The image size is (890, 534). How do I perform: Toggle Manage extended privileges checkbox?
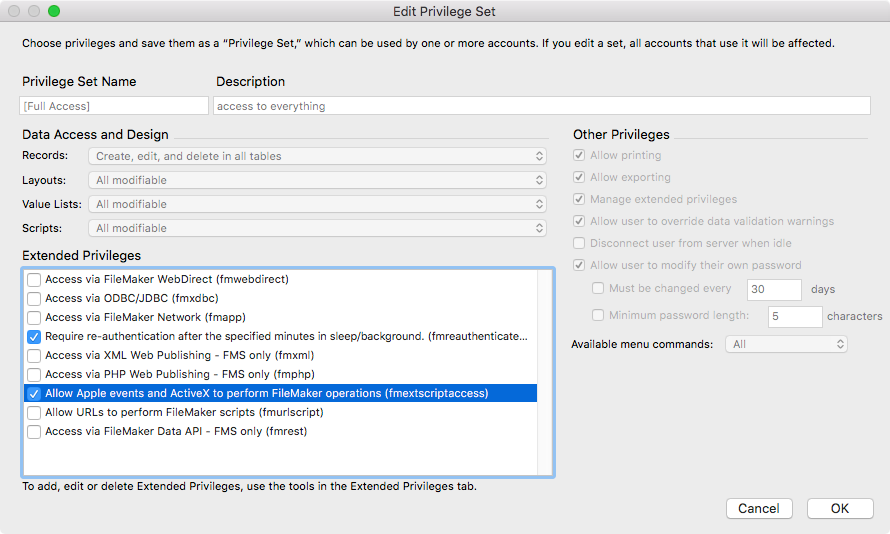[579, 199]
